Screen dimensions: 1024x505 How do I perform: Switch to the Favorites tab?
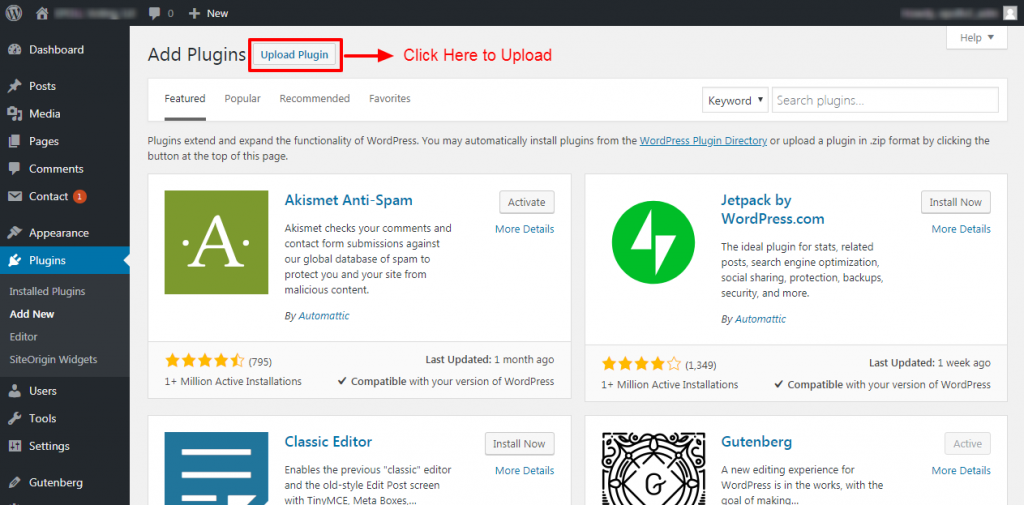click(390, 99)
